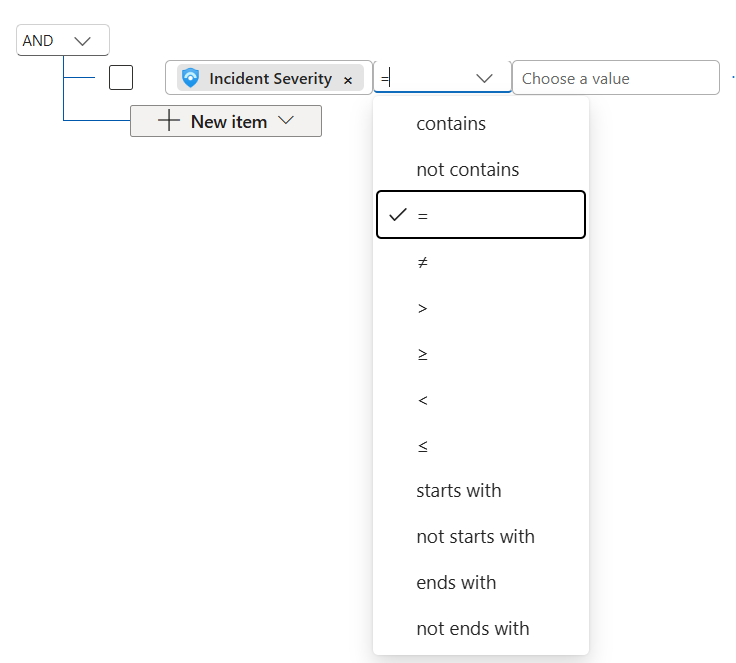
Task: Select less than or equal (≤) operator
Action: point(422,446)
